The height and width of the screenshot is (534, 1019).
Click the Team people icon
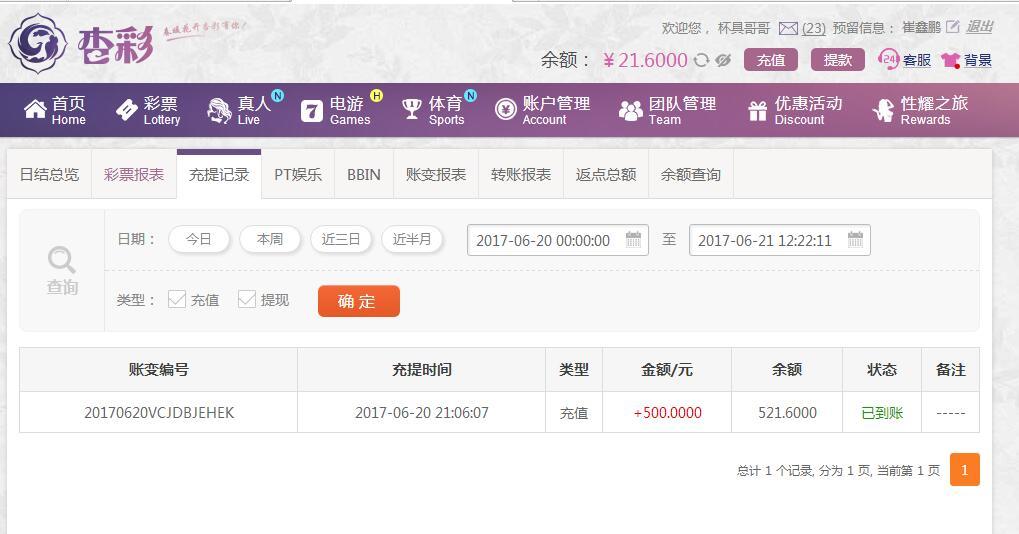point(630,110)
